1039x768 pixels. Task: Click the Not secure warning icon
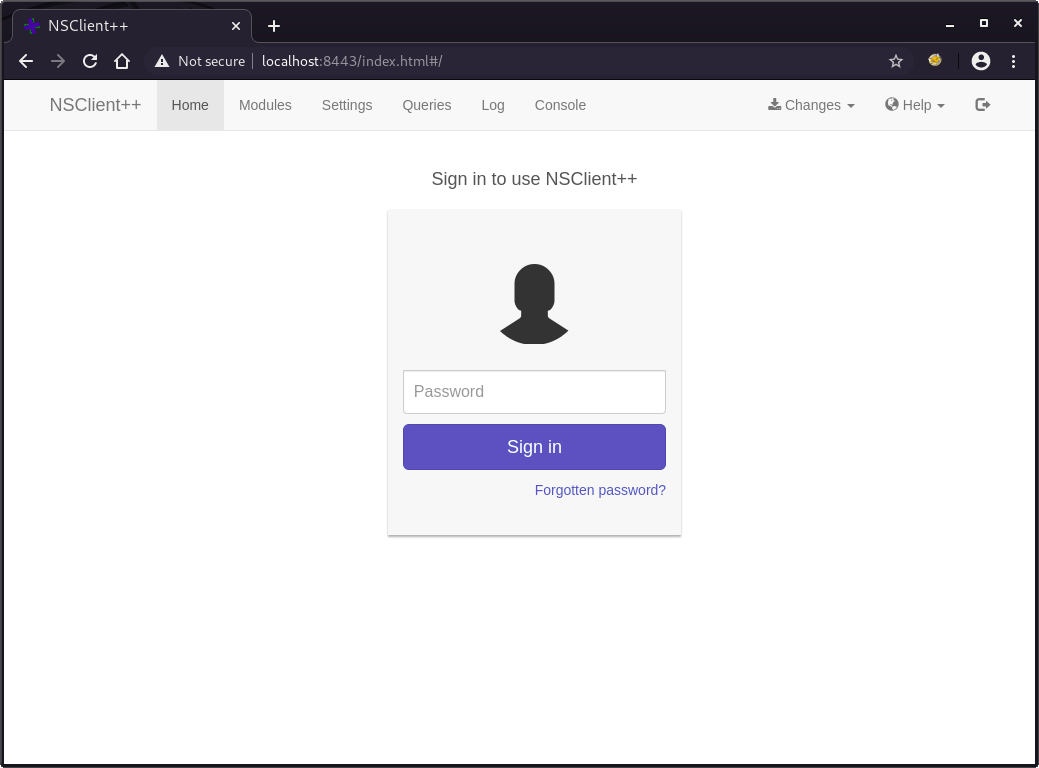[x=162, y=61]
